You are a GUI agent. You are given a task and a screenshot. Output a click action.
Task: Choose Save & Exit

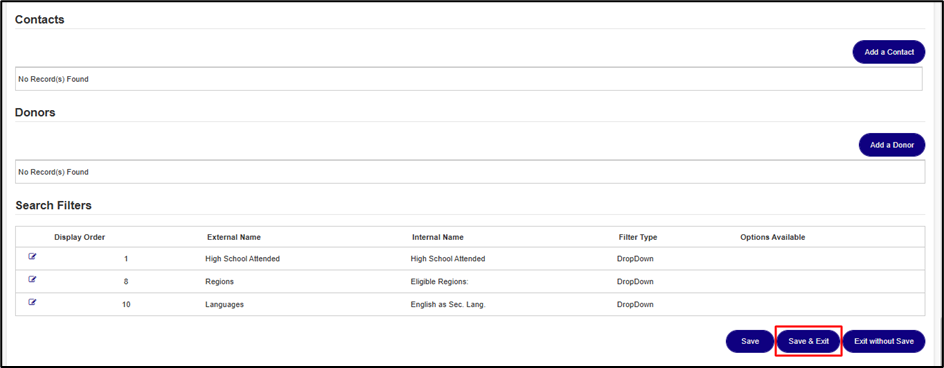pyautogui.click(x=809, y=341)
